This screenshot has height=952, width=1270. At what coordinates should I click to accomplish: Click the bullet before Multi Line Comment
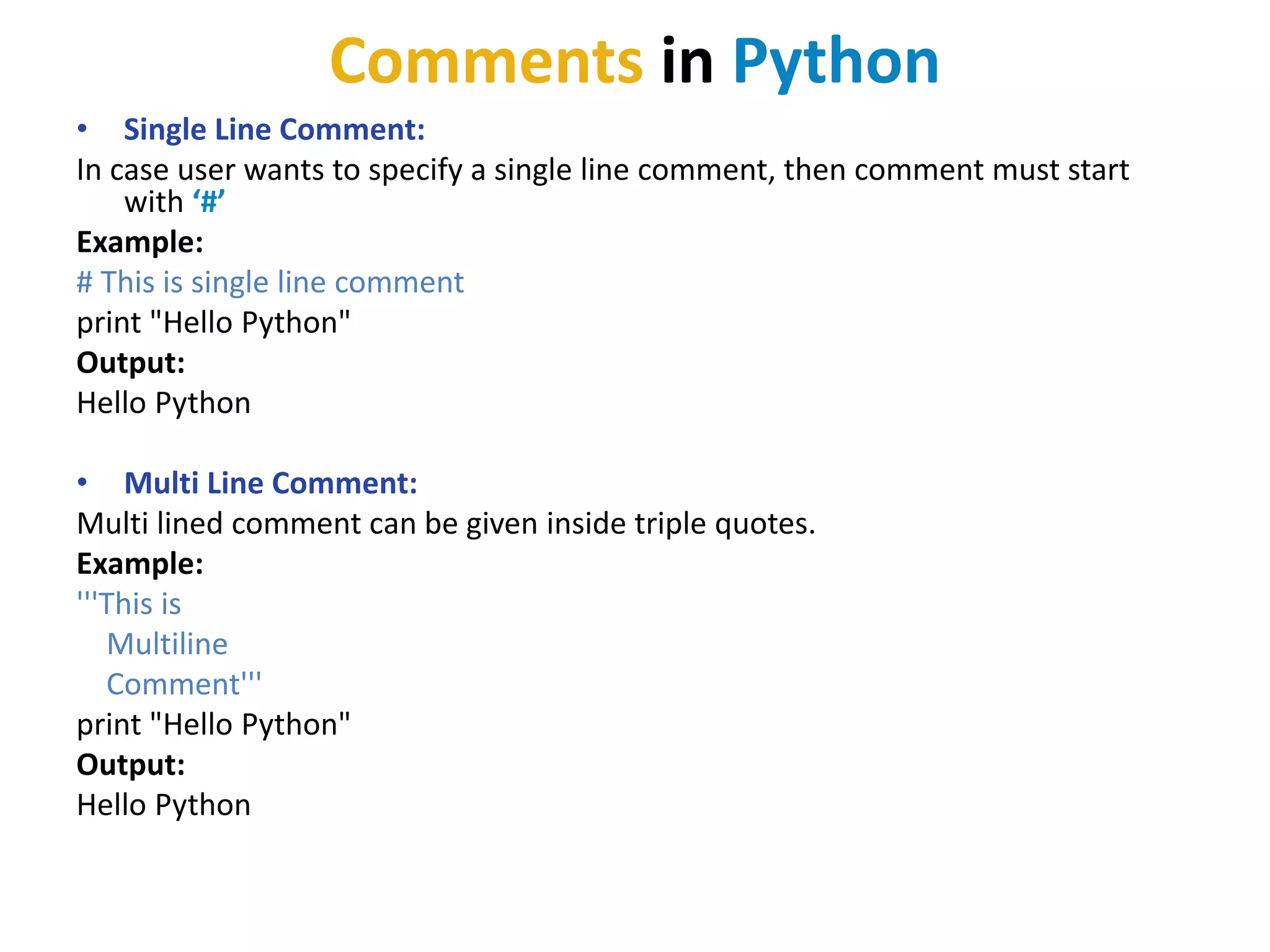pyautogui.click(x=82, y=482)
